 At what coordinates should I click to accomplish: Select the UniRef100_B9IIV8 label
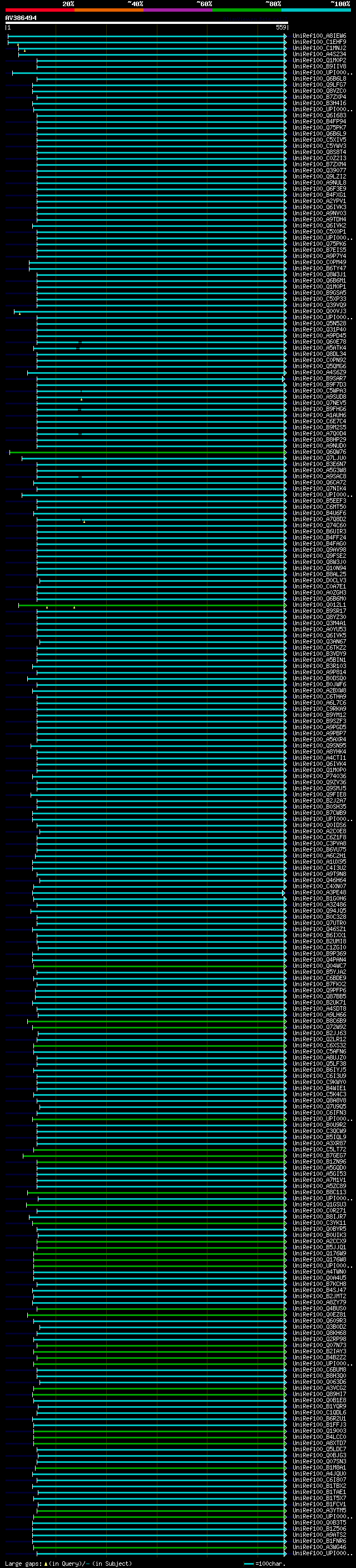[x=319, y=66]
